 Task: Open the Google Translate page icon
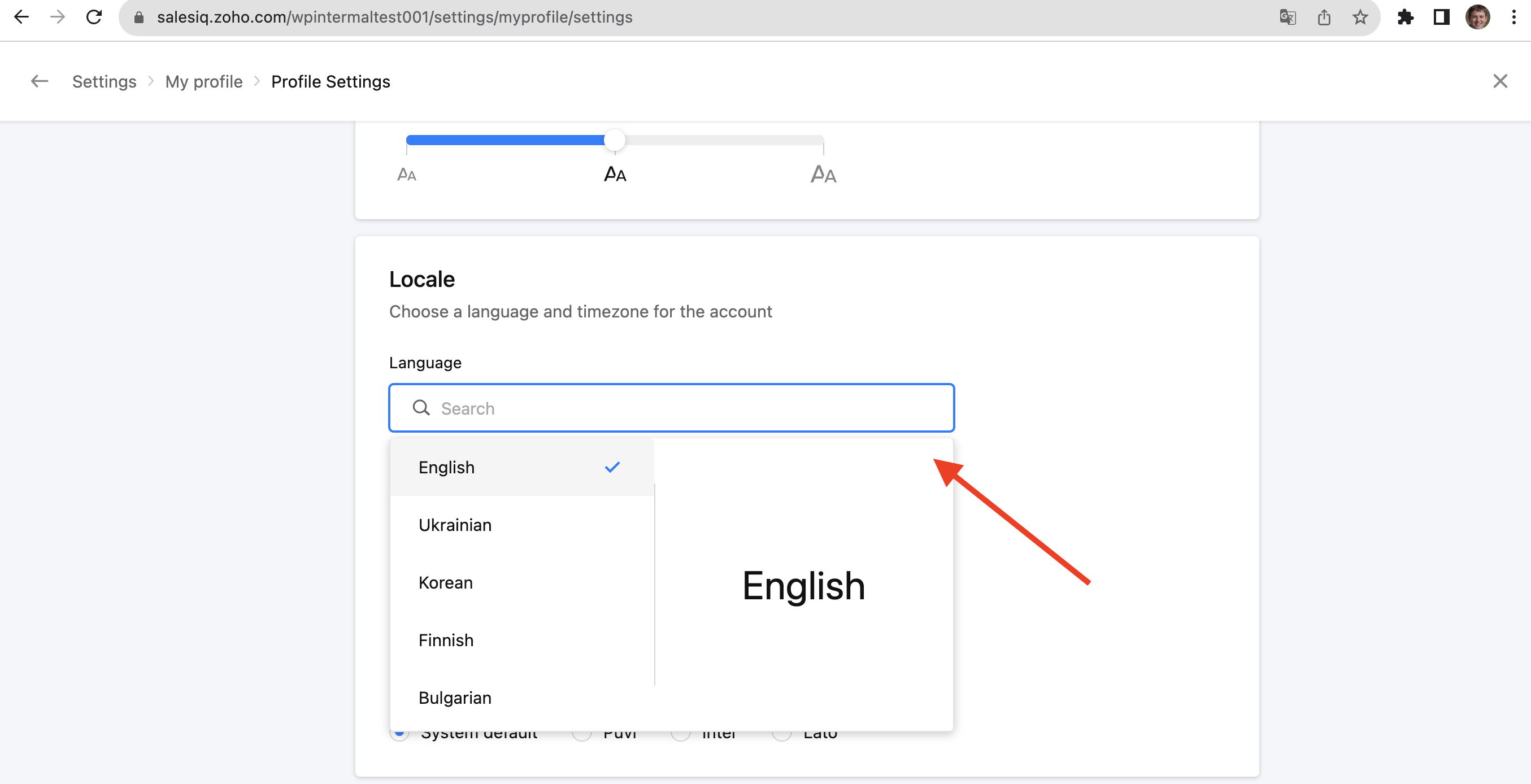[1288, 16]
